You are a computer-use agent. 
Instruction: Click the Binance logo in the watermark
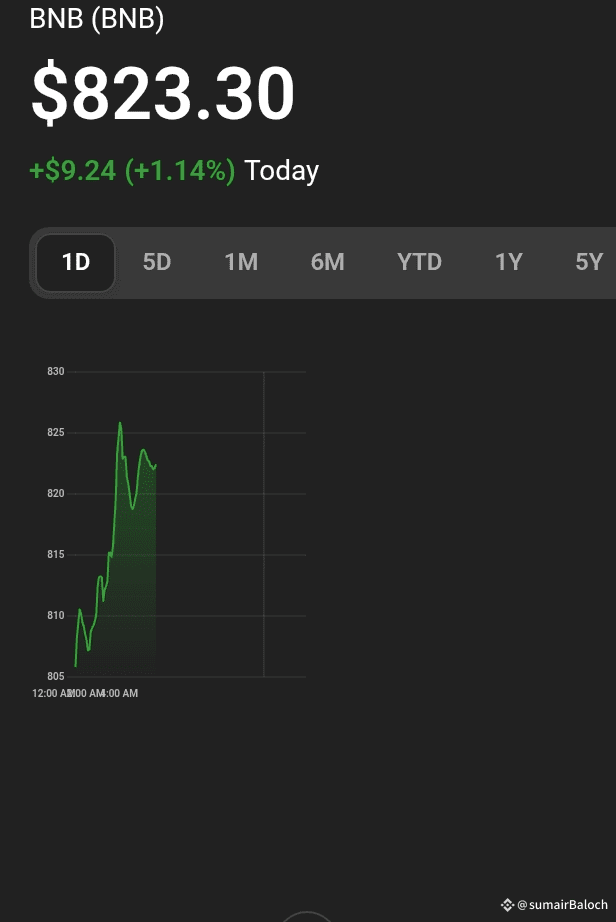tap(507, 905)
